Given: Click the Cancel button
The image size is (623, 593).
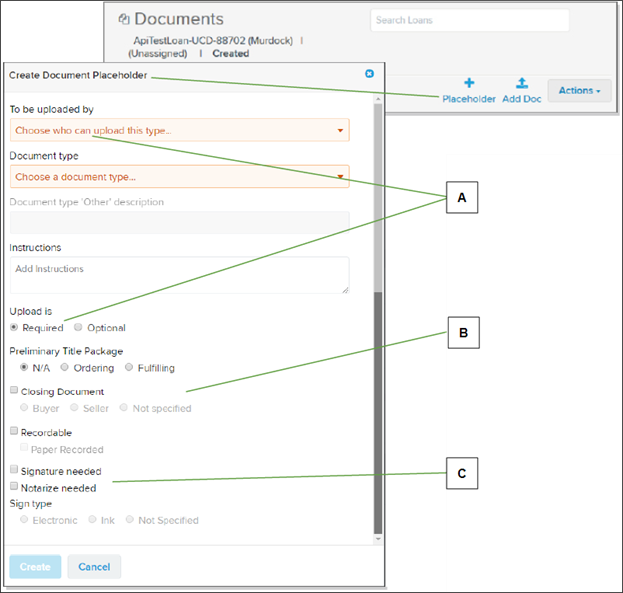Looking at the screenshot, I should [x=94, y=567].
